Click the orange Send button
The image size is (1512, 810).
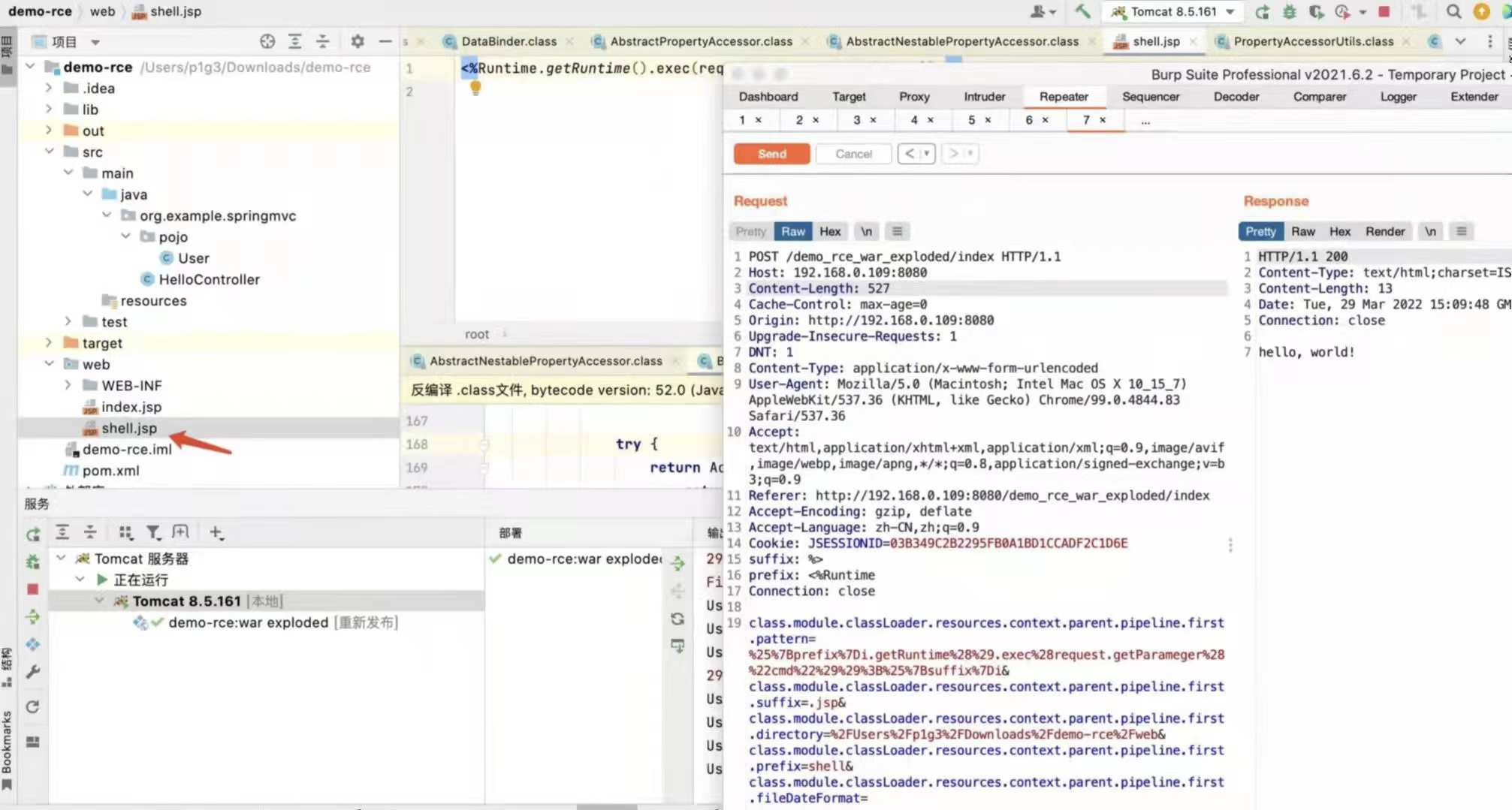point(771,153)
